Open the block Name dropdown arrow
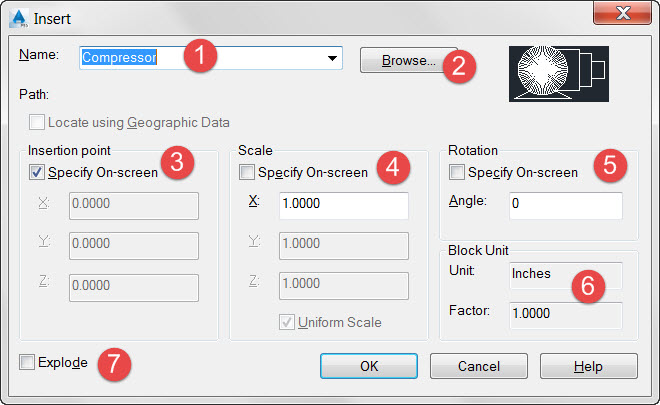Image resolution: width=660 pixels, height=405 pixels. pos(331,59)
